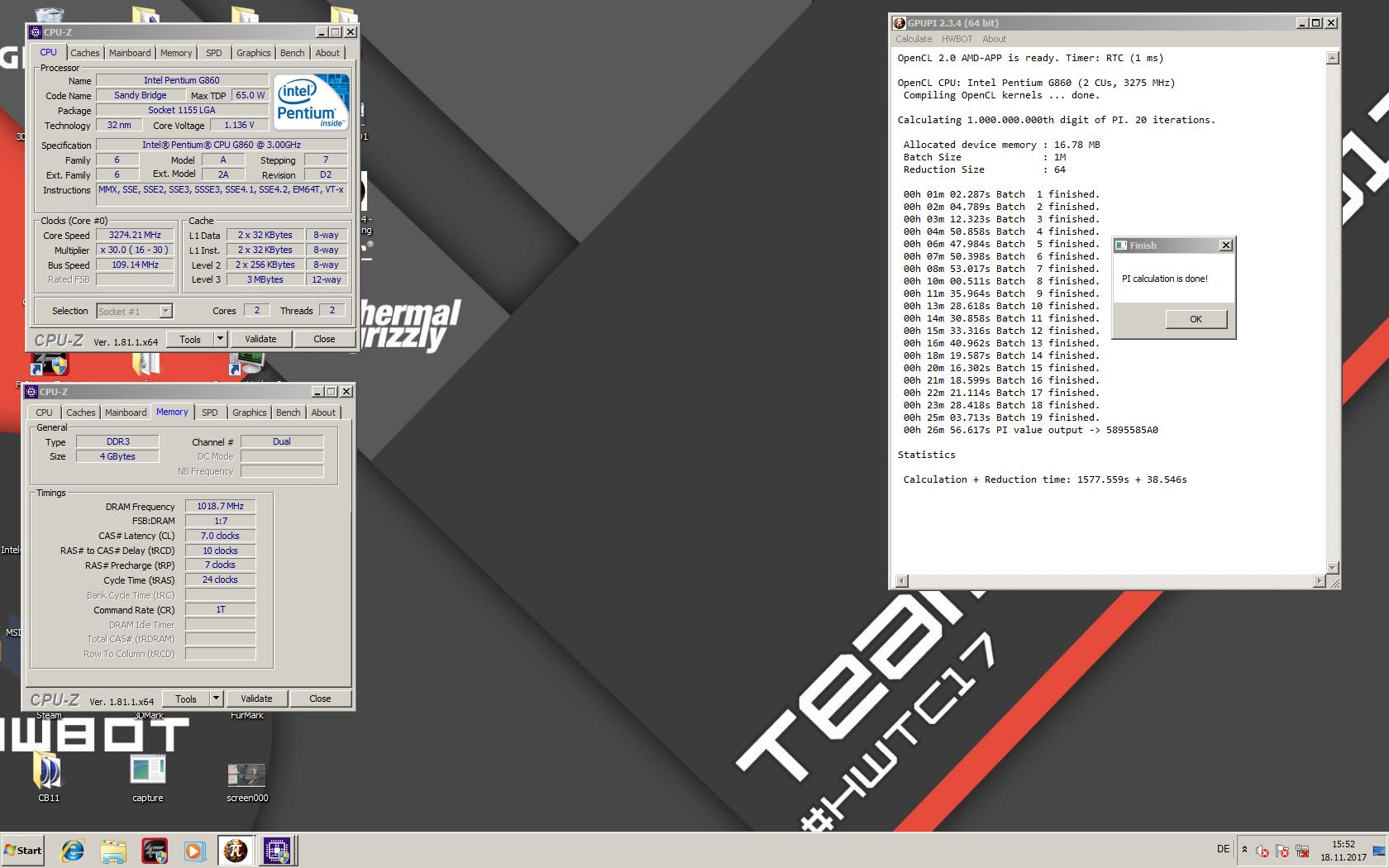1389x868 pixels.
Task: Expand Tools dropdown arrow in upper CPU-Z window
Action: tap(220, 339)
